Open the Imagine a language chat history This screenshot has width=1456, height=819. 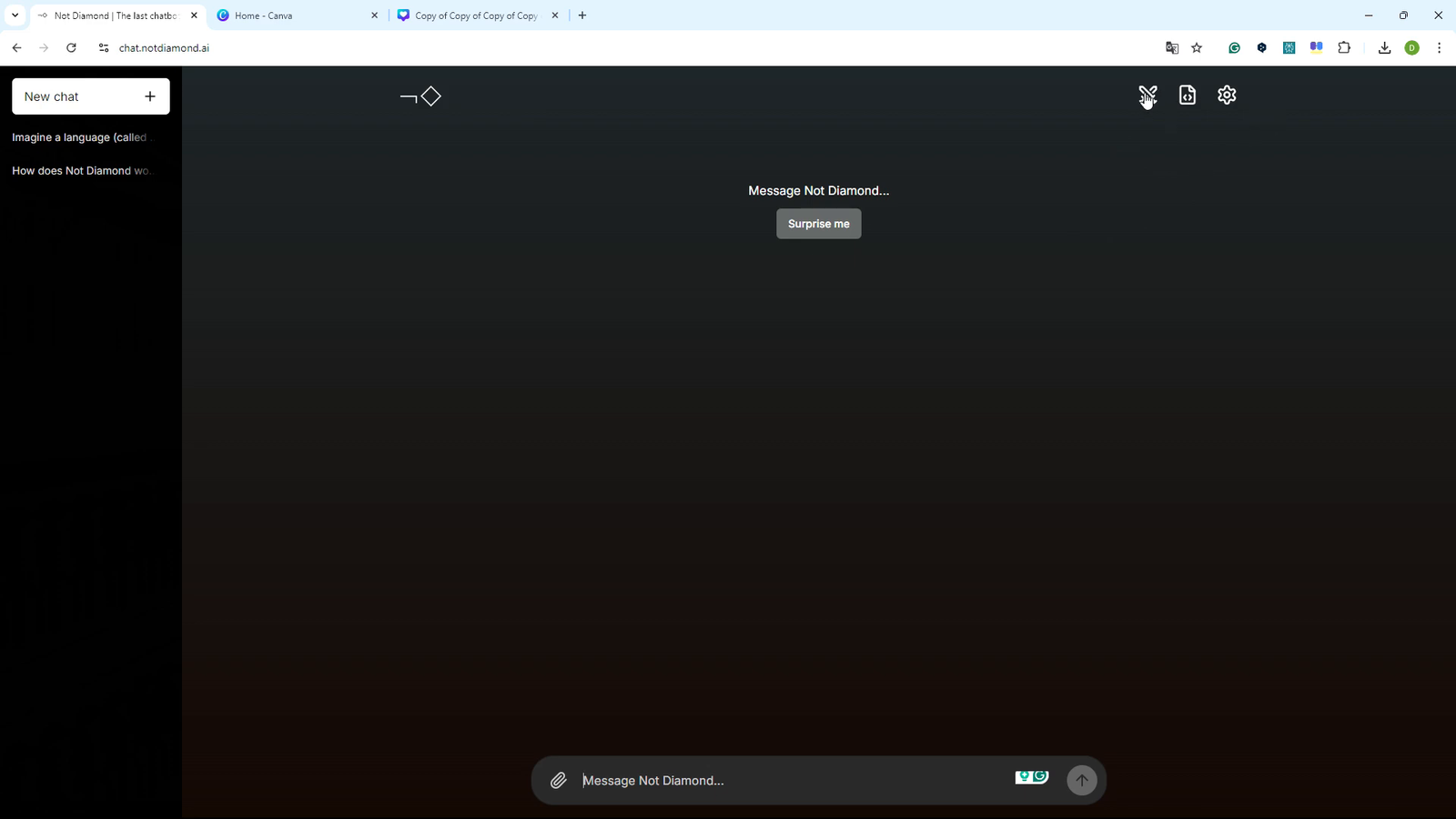coord(80,136)
